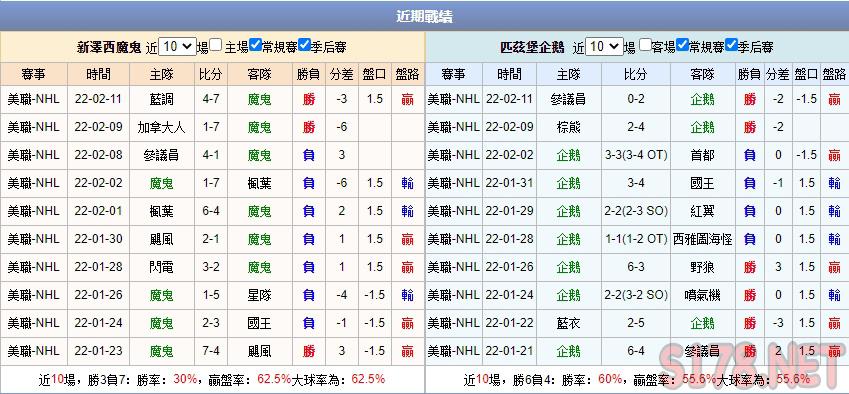The width and height of the screenshot is (849, 394).
Task: Click score 6-4 in Devils table
Action: click(x=211, y=211)
